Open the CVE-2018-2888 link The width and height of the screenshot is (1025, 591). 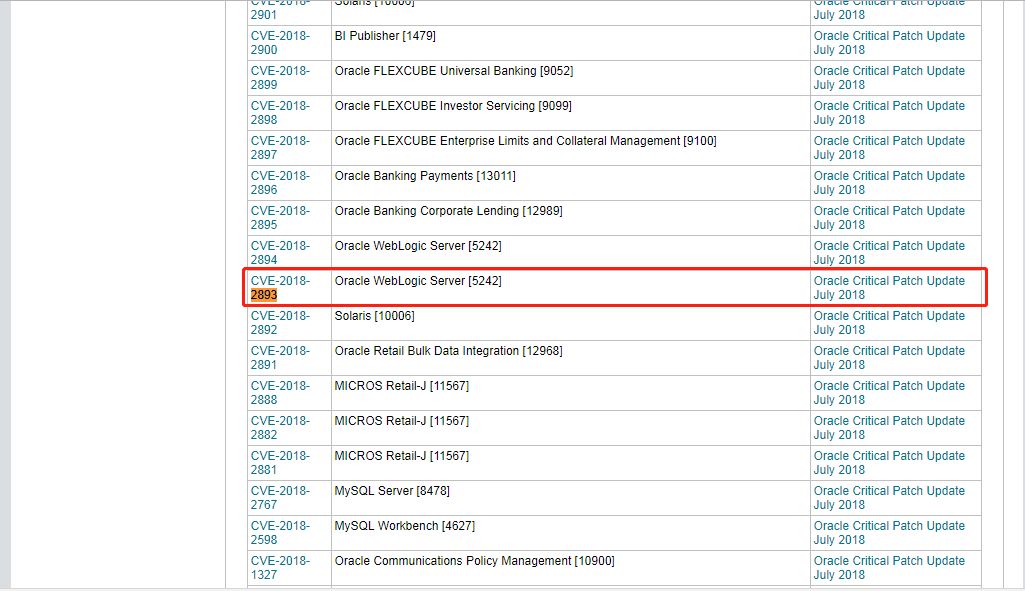(280, 392)
